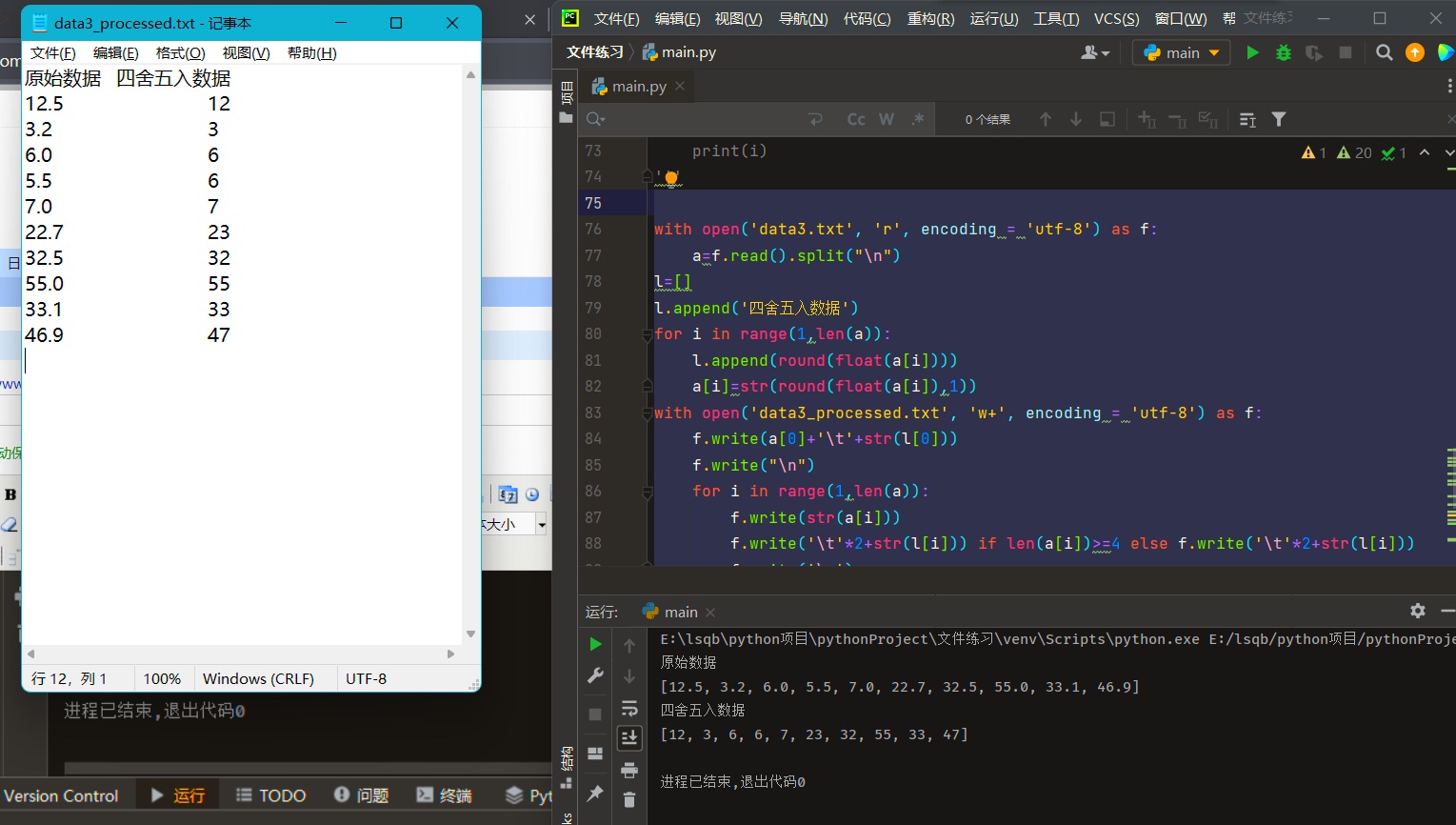
Task: Clear console output with the trash icon
Action: [x=629, y=799]
